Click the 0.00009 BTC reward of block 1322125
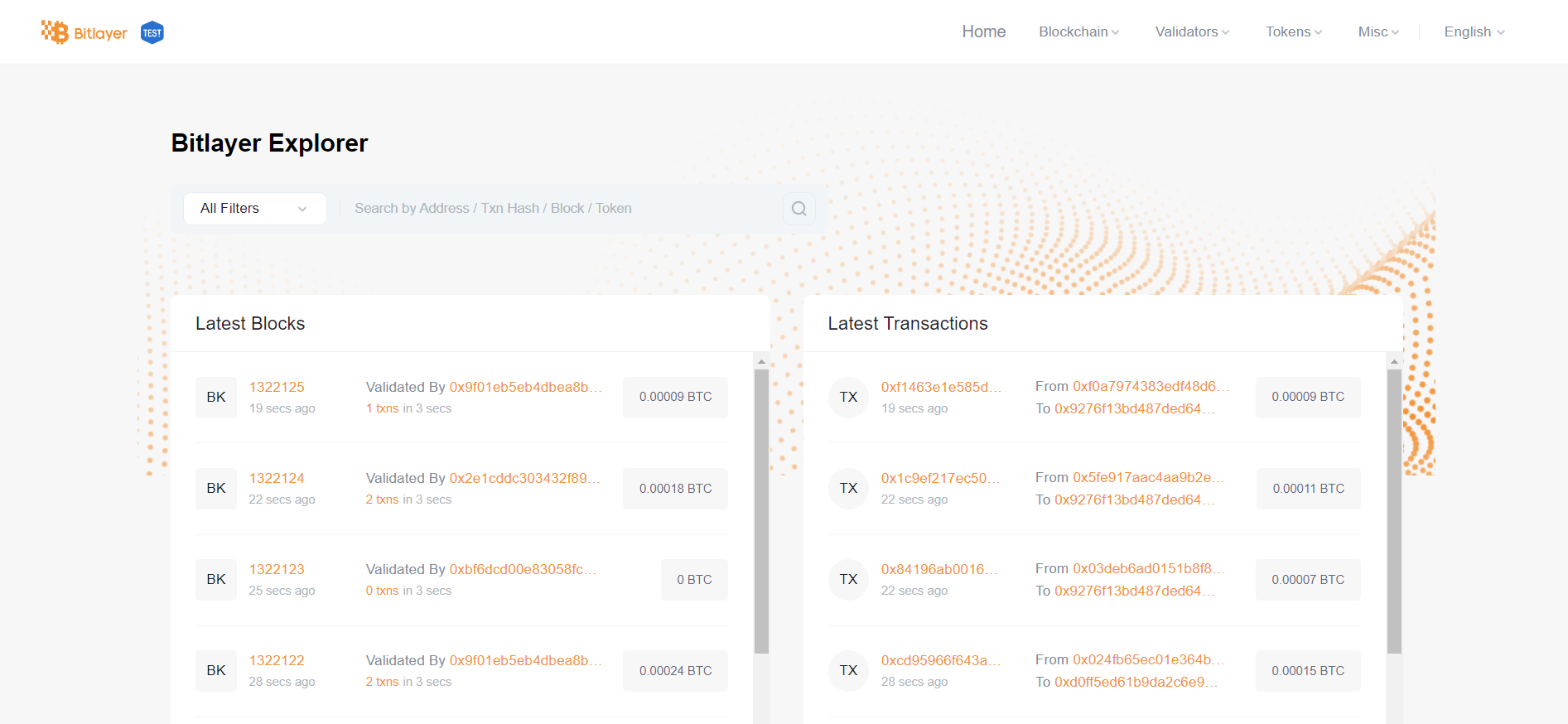This screenshot has width=1568, height=724. [x=675, y=398]
